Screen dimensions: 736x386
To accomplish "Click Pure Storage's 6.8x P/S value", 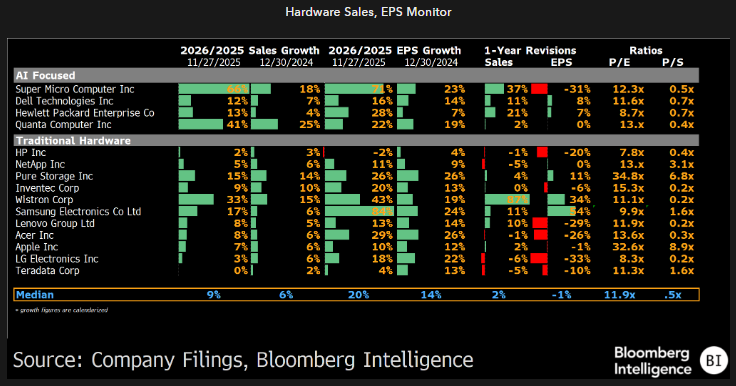I will click(682, 176).
